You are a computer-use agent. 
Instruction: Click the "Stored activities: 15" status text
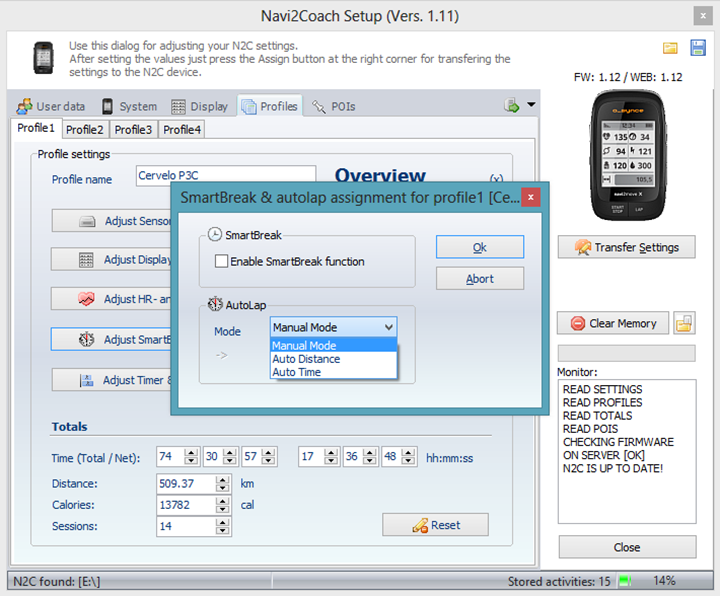click(559, 581)
